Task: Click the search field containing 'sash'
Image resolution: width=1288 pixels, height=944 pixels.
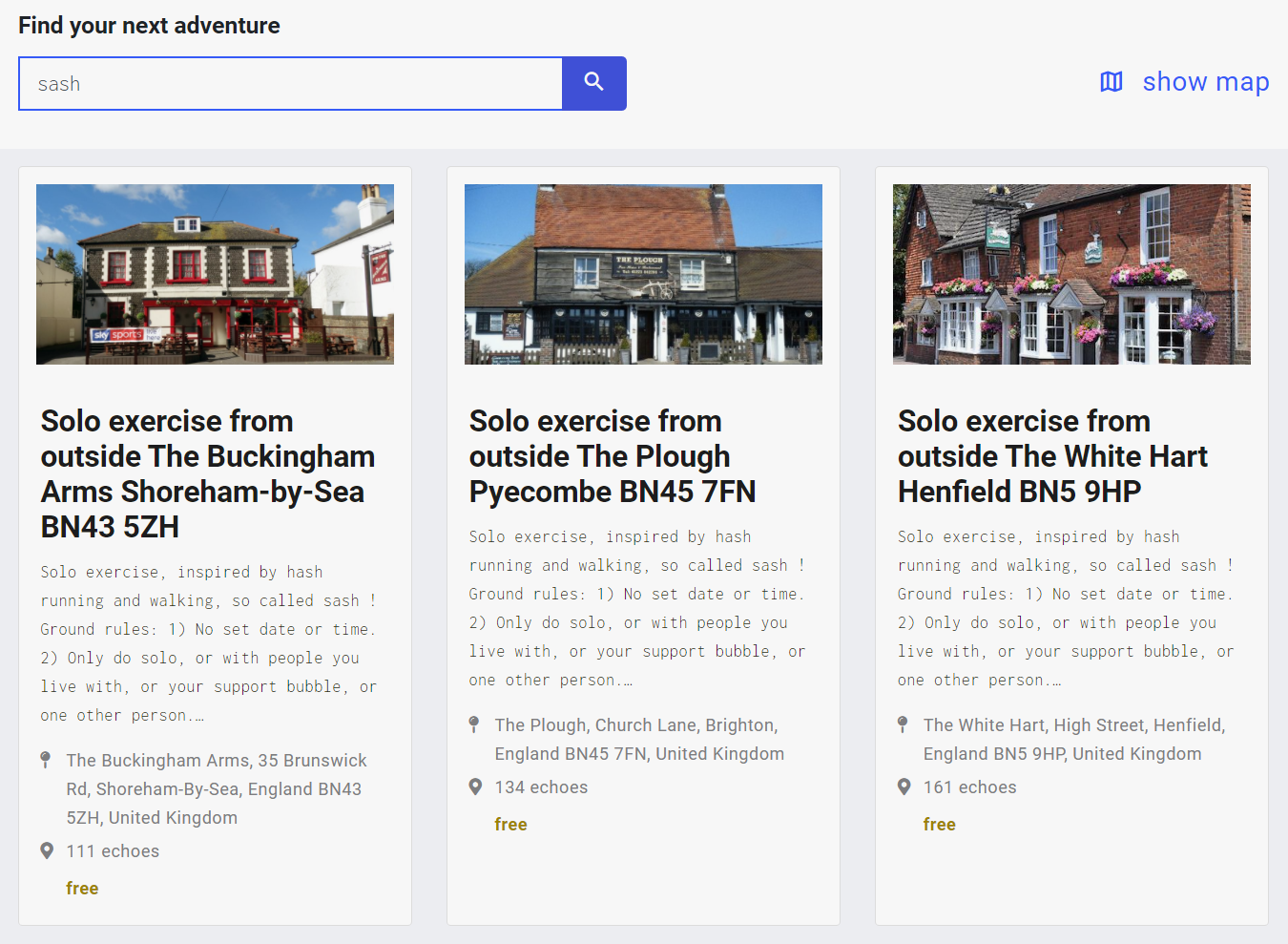Action: coord(291,84)
